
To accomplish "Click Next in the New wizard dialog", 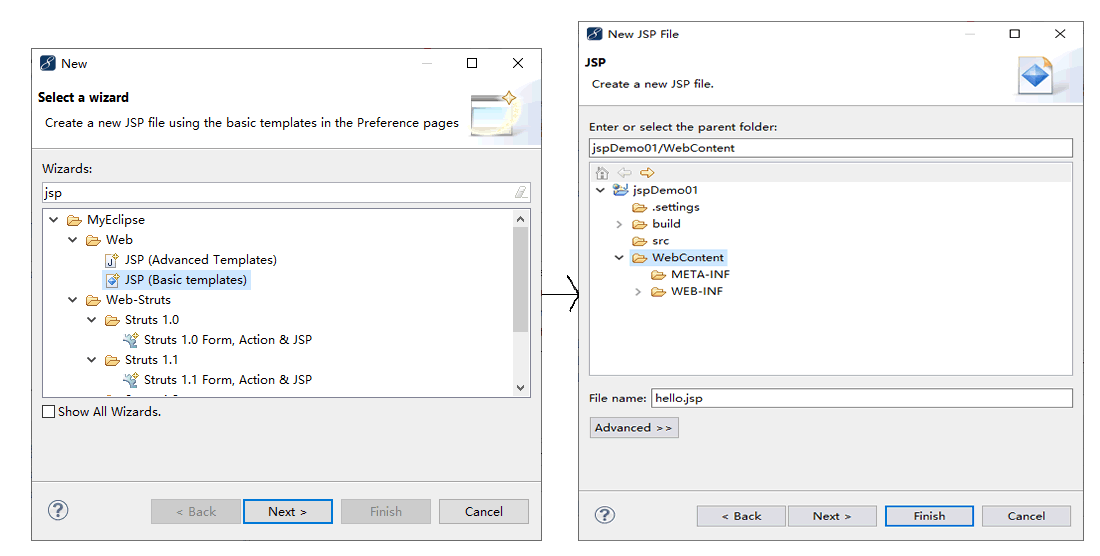I will click(x=288, y=512).
